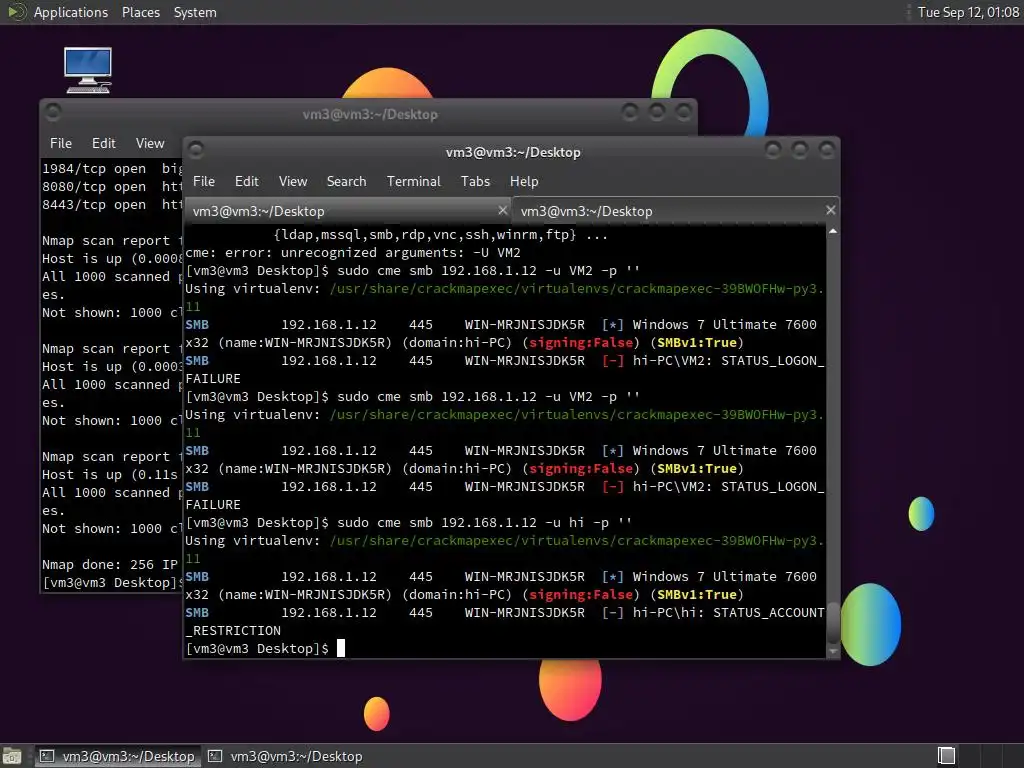Click the 'cme: error: unrecognized arguments' line

tap(353, 253)
